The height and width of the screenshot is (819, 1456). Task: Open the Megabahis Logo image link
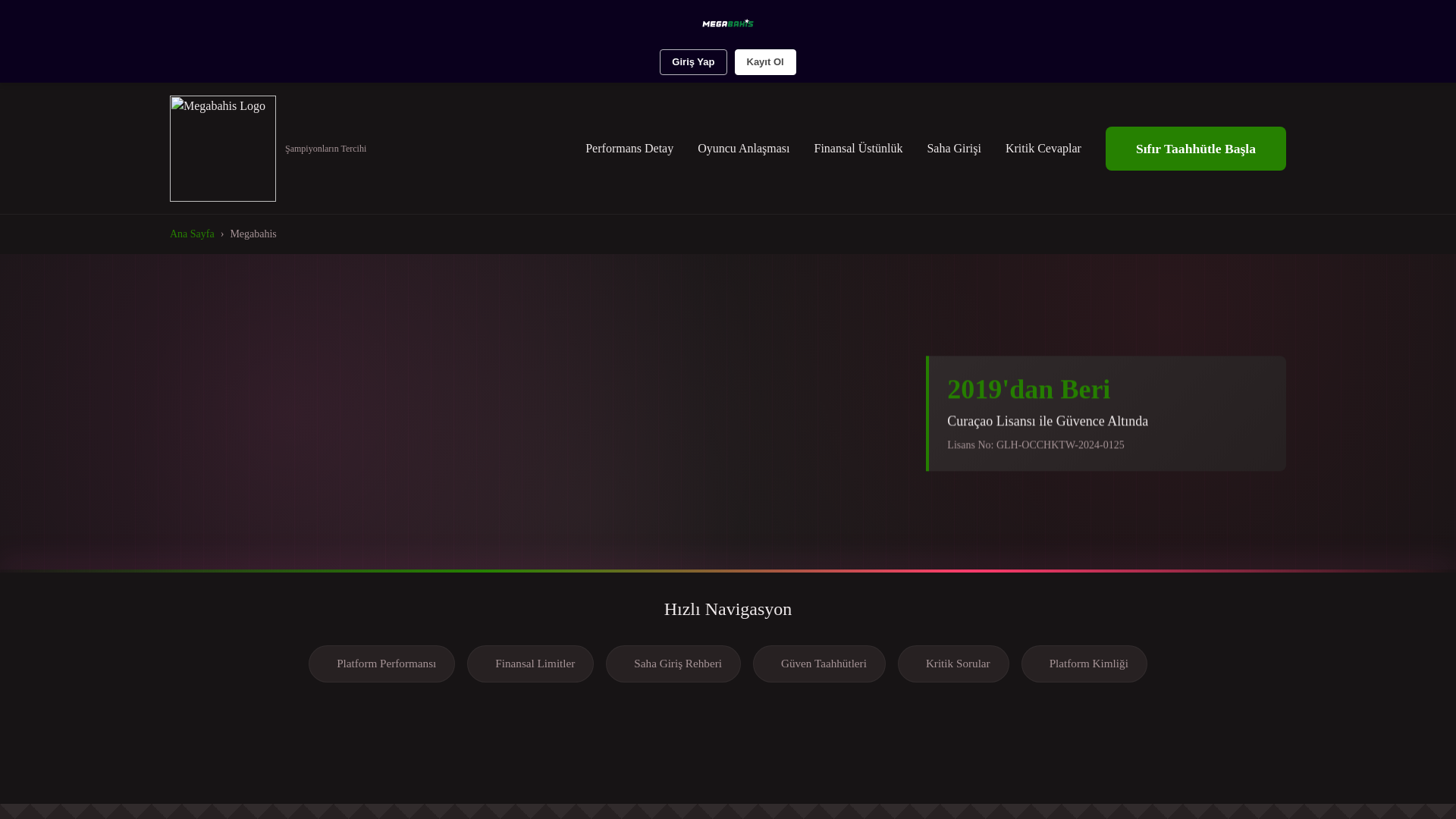pyautogui.click(x=223, y=149)
